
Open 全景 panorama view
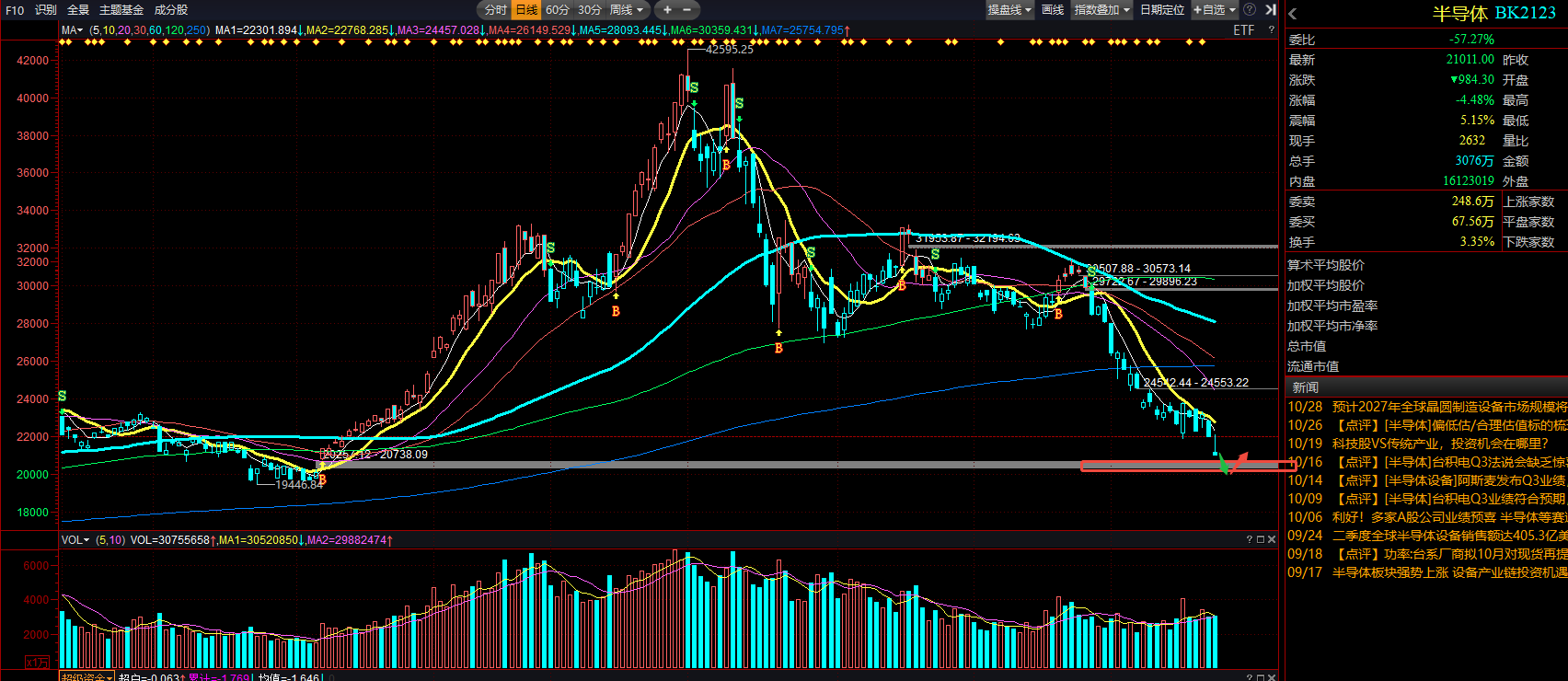tap(78, 9)
